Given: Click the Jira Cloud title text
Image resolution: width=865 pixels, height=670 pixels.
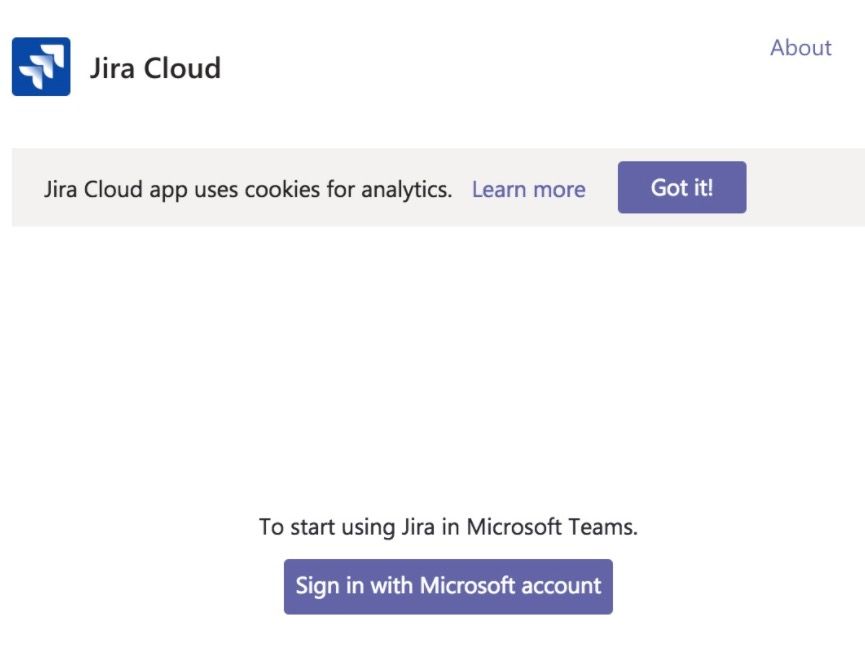Looking at the screenshot, I should click(156, 68).
